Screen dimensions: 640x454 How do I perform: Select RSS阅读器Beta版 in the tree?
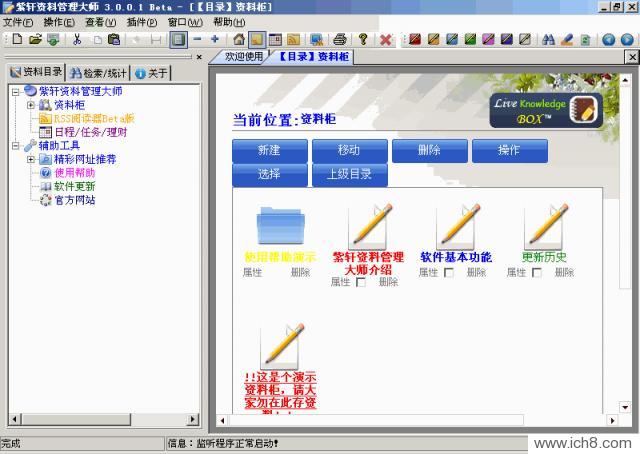pyautogui.click(x=94, y=119)
